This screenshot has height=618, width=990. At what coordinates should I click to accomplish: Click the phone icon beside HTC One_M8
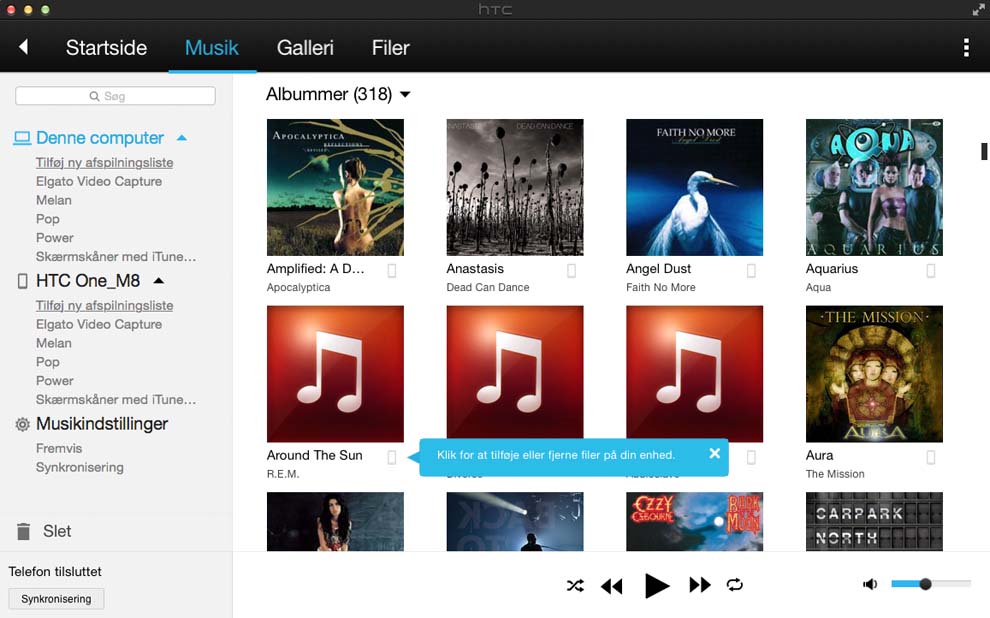point(22,281)
